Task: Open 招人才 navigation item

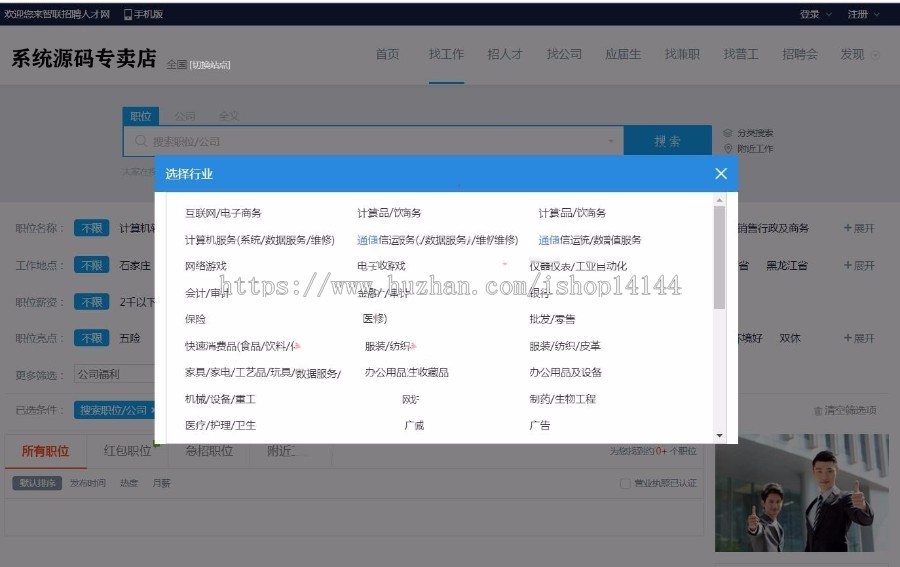Action: click(x=505, y=55)
